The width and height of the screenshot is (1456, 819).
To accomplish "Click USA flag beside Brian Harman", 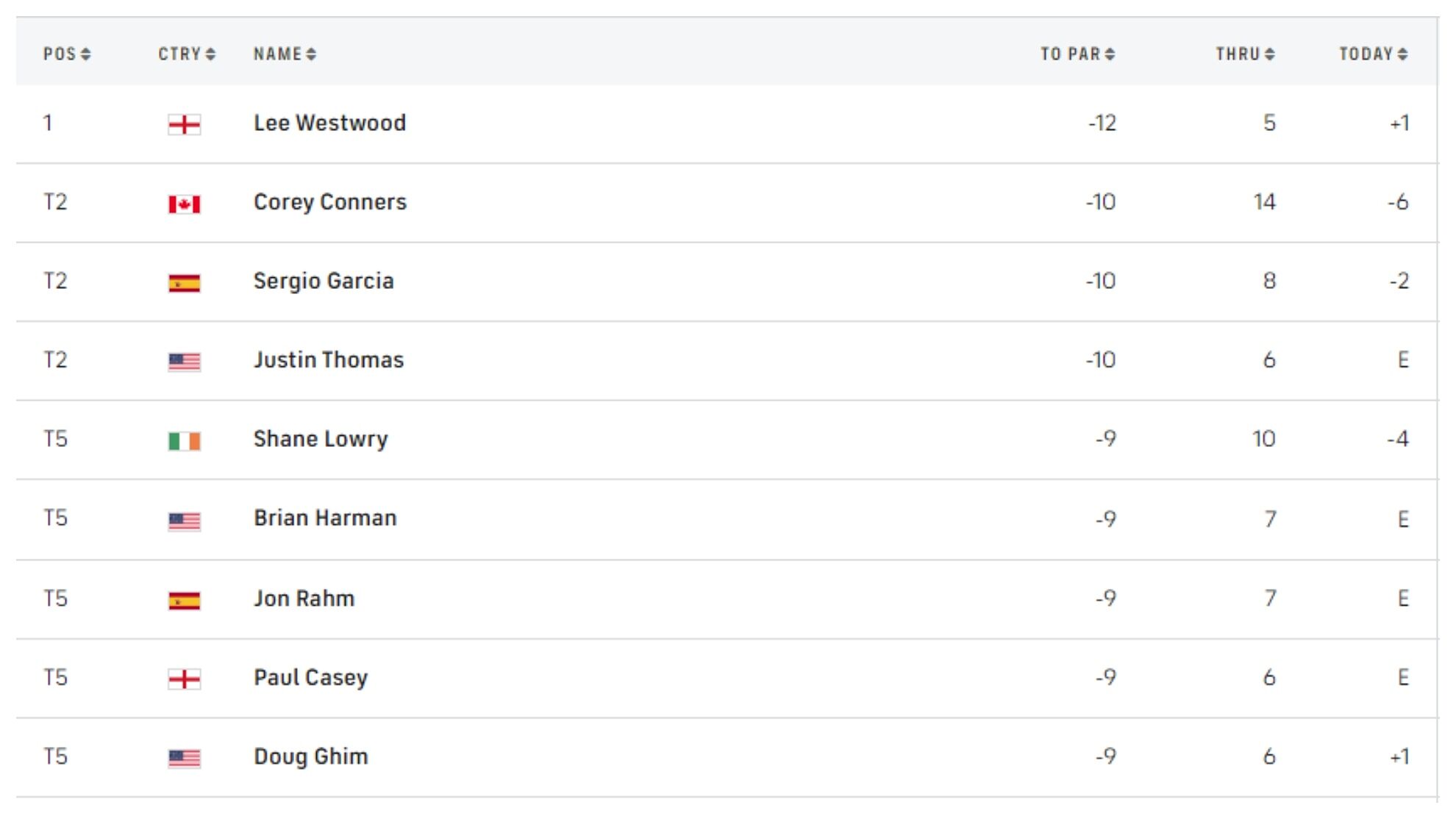I will click(184, 521).
